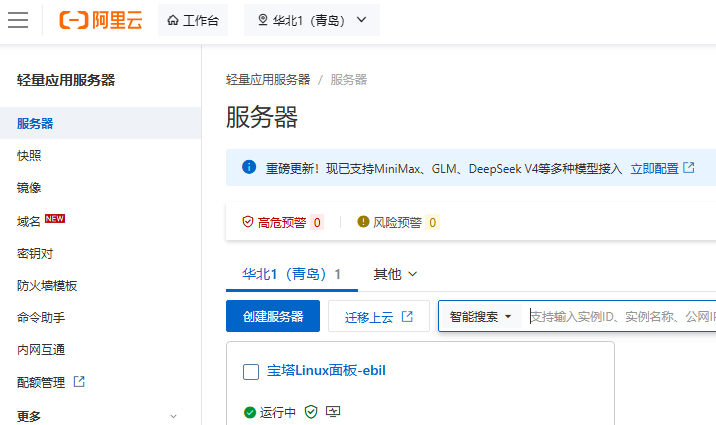Click the 服务器 page heading
The height and width of the screenshot is (425, 716).
(x=262, y=117)
